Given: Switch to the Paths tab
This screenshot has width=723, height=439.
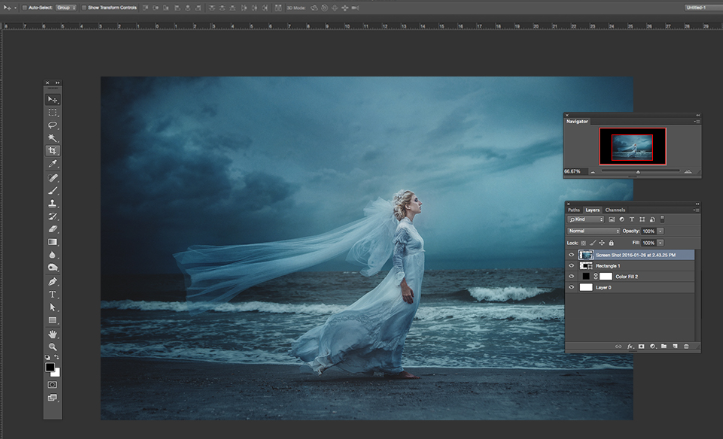Looking at the screenshot, I should 573,209.
